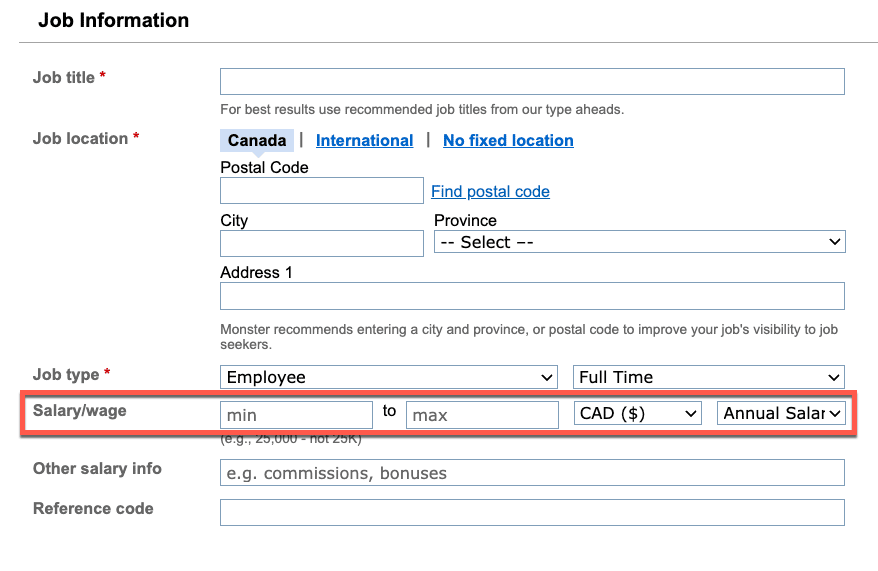Focus the Postal Code text box
This screenshot has width=878, height=571.
pos(321,191)
